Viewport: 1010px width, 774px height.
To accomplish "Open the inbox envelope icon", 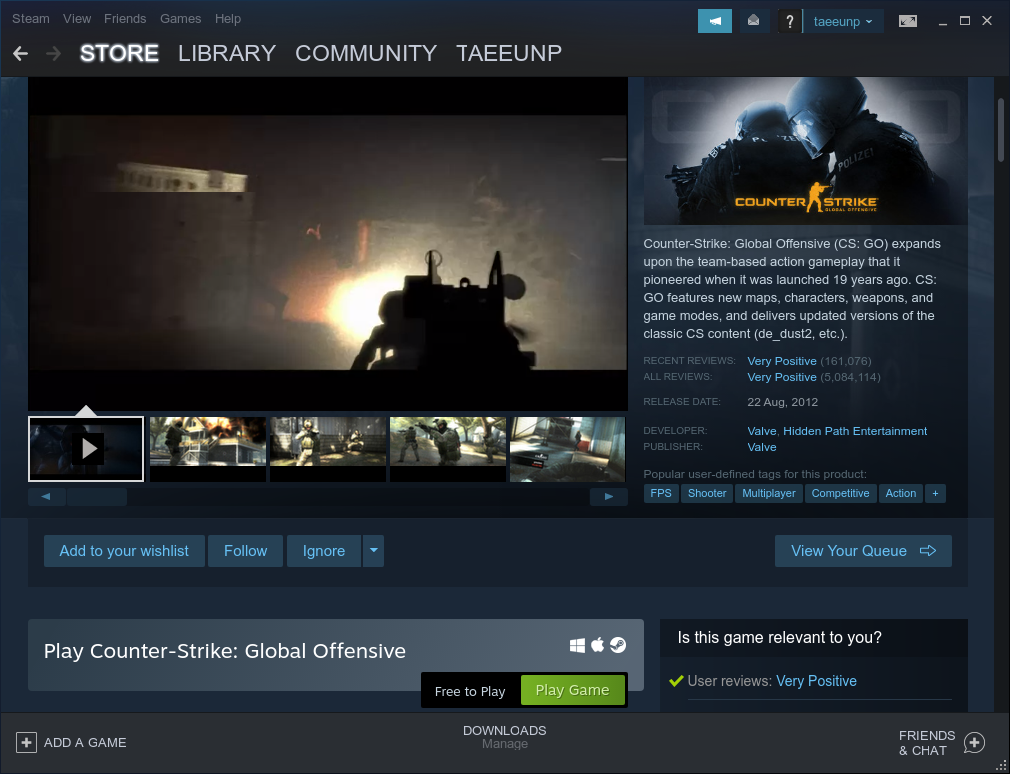I will click(753, 21).
